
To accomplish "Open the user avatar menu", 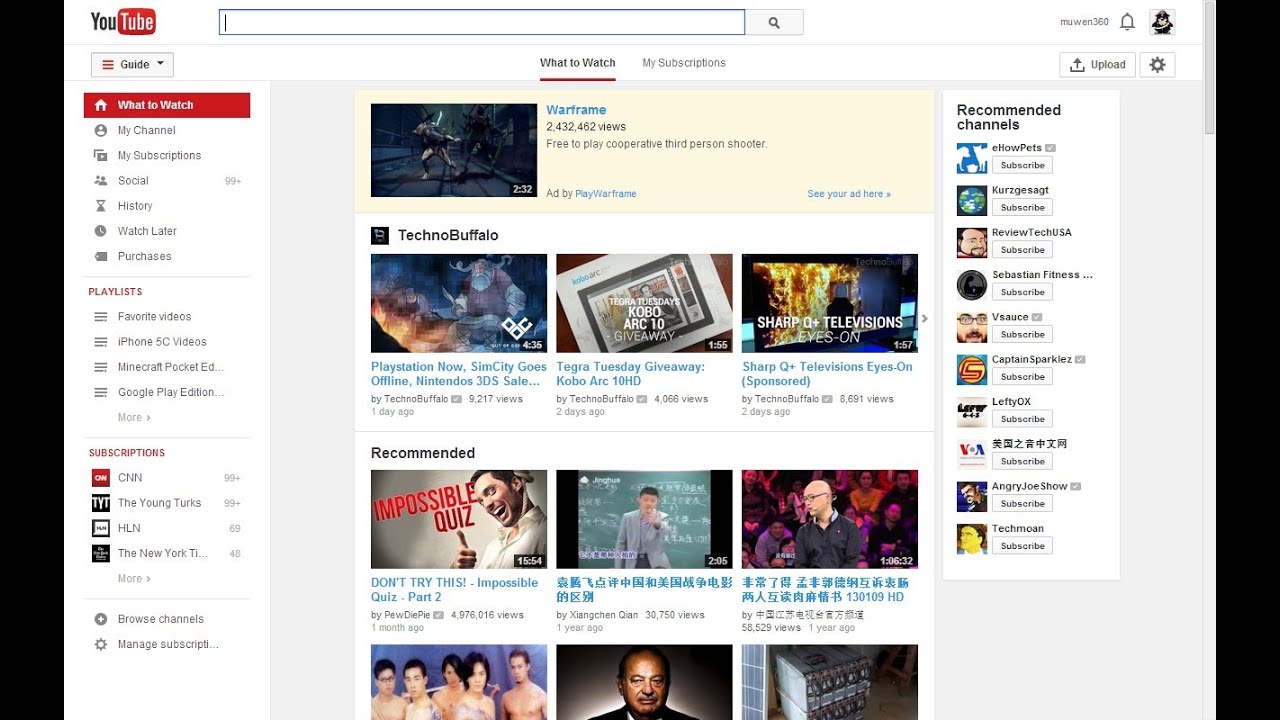I will pos(1162,22).
